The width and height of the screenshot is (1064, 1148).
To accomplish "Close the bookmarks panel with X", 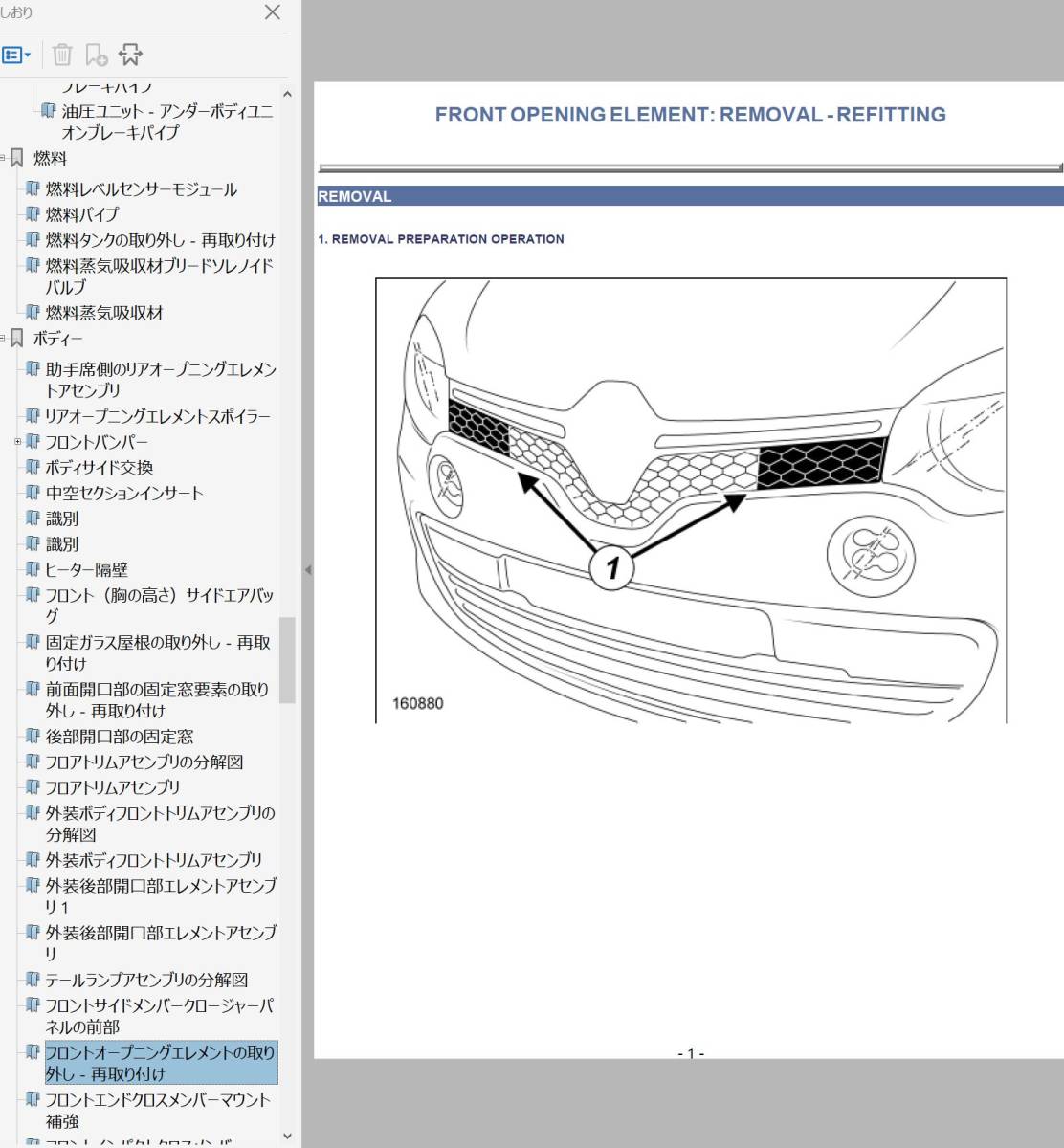I will coord(272,12).
